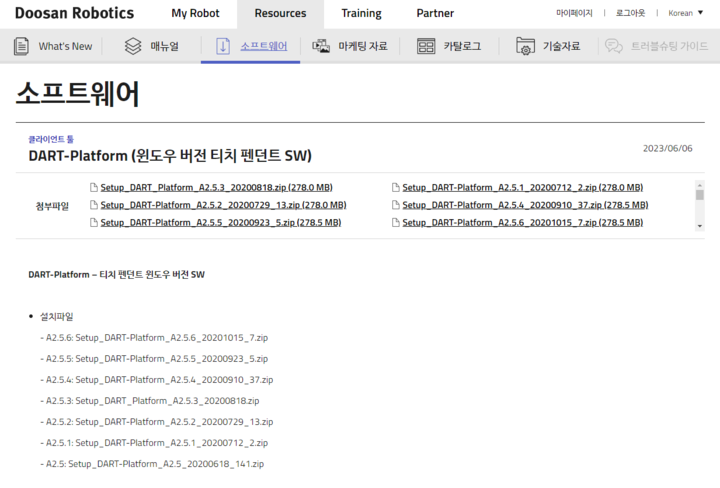The height and width of the screenshot is (488, 720).
Task: Click the line A2.5.1: Setup_DART-Platform_A2.5.1_20200712_2.zip
Action: coord(154,443)
